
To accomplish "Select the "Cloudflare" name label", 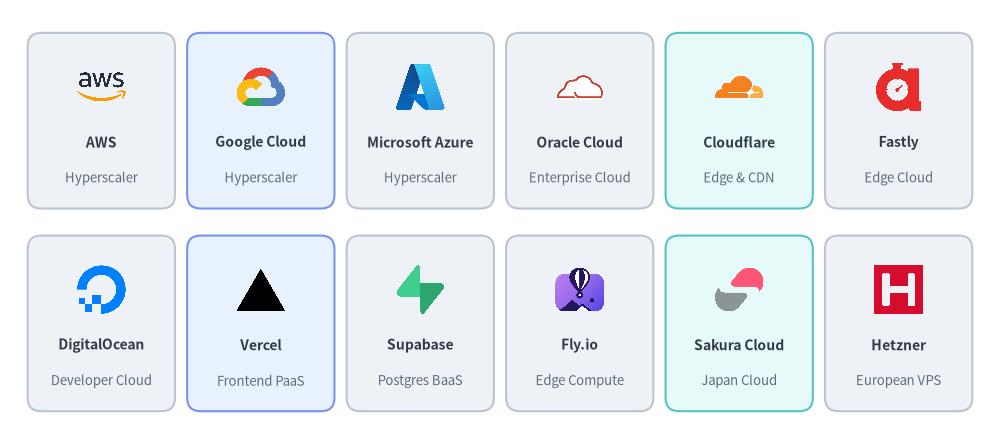I will click(x=739, y=142).
